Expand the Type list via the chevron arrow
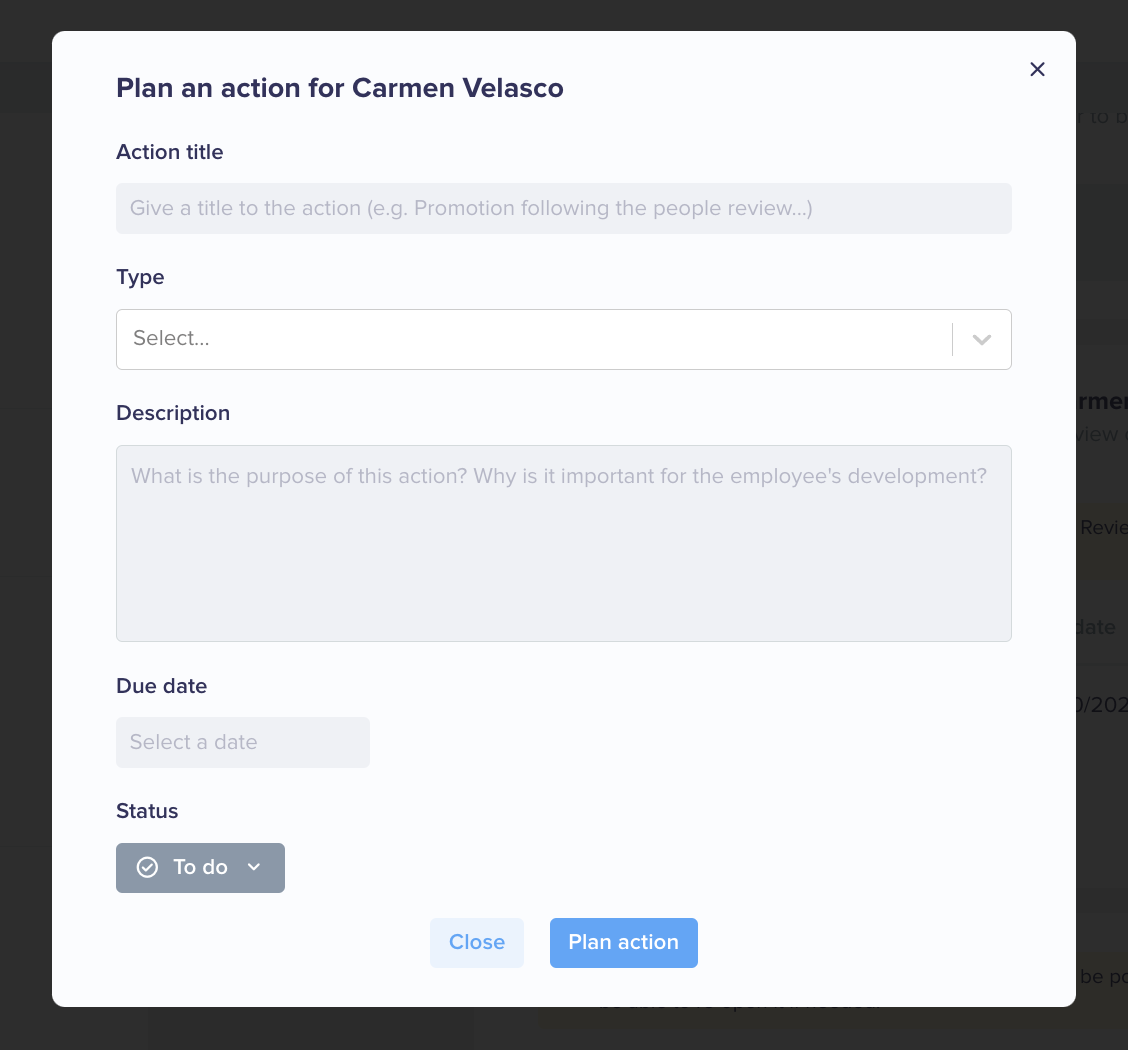The height and width of the screenshot is (1050, 1128). pos(982,339)
